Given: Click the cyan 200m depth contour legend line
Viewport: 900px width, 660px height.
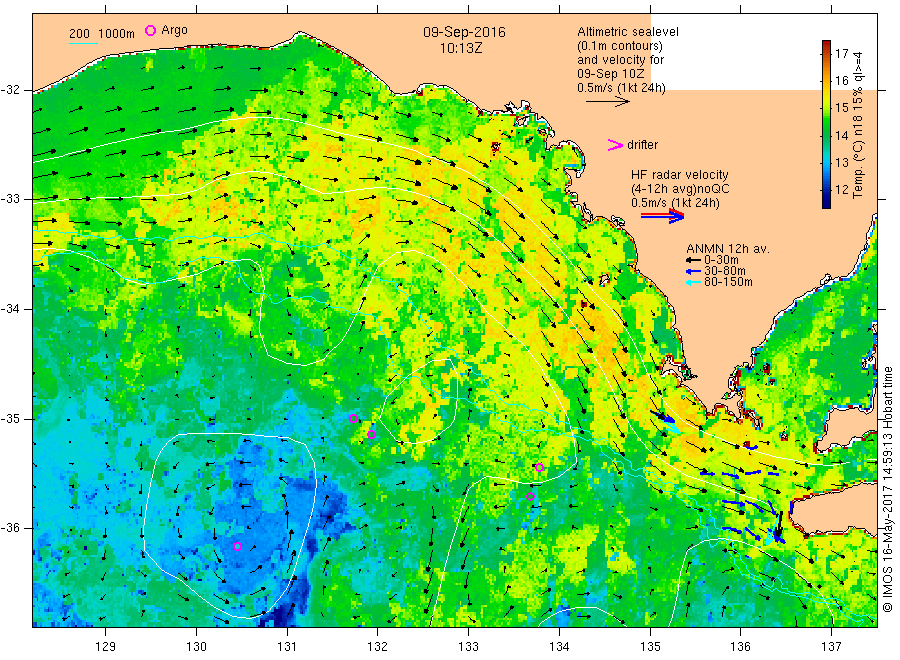Looking at the screenshot, I should (x=83, y=42).
